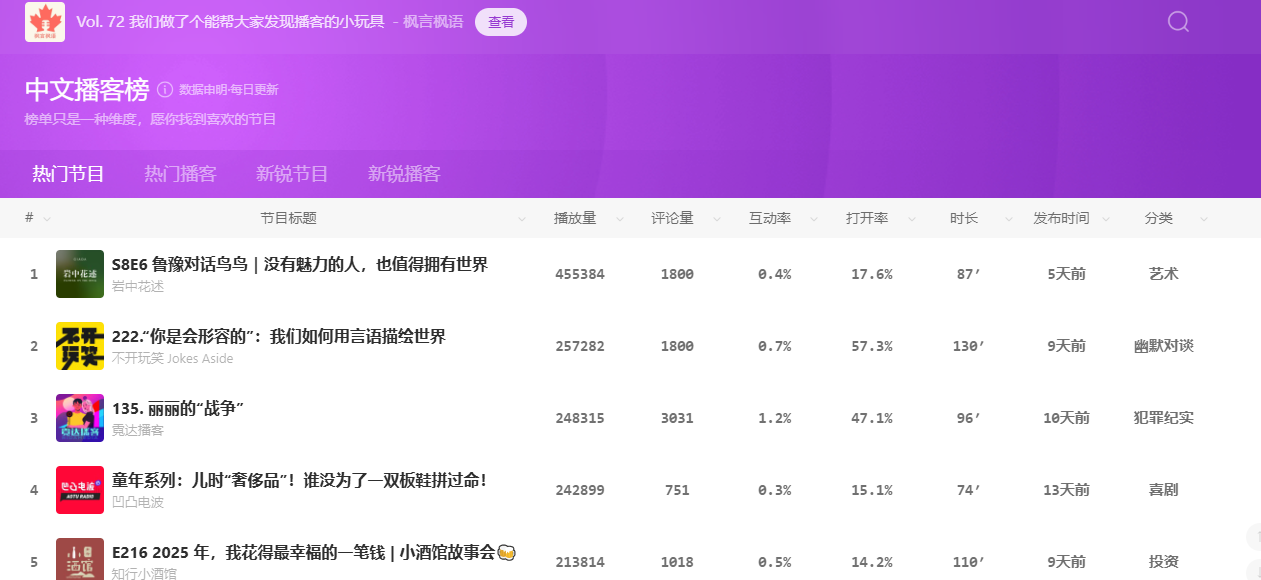
Task: Click the search magnifier icon
Action: coord(1178,22)
